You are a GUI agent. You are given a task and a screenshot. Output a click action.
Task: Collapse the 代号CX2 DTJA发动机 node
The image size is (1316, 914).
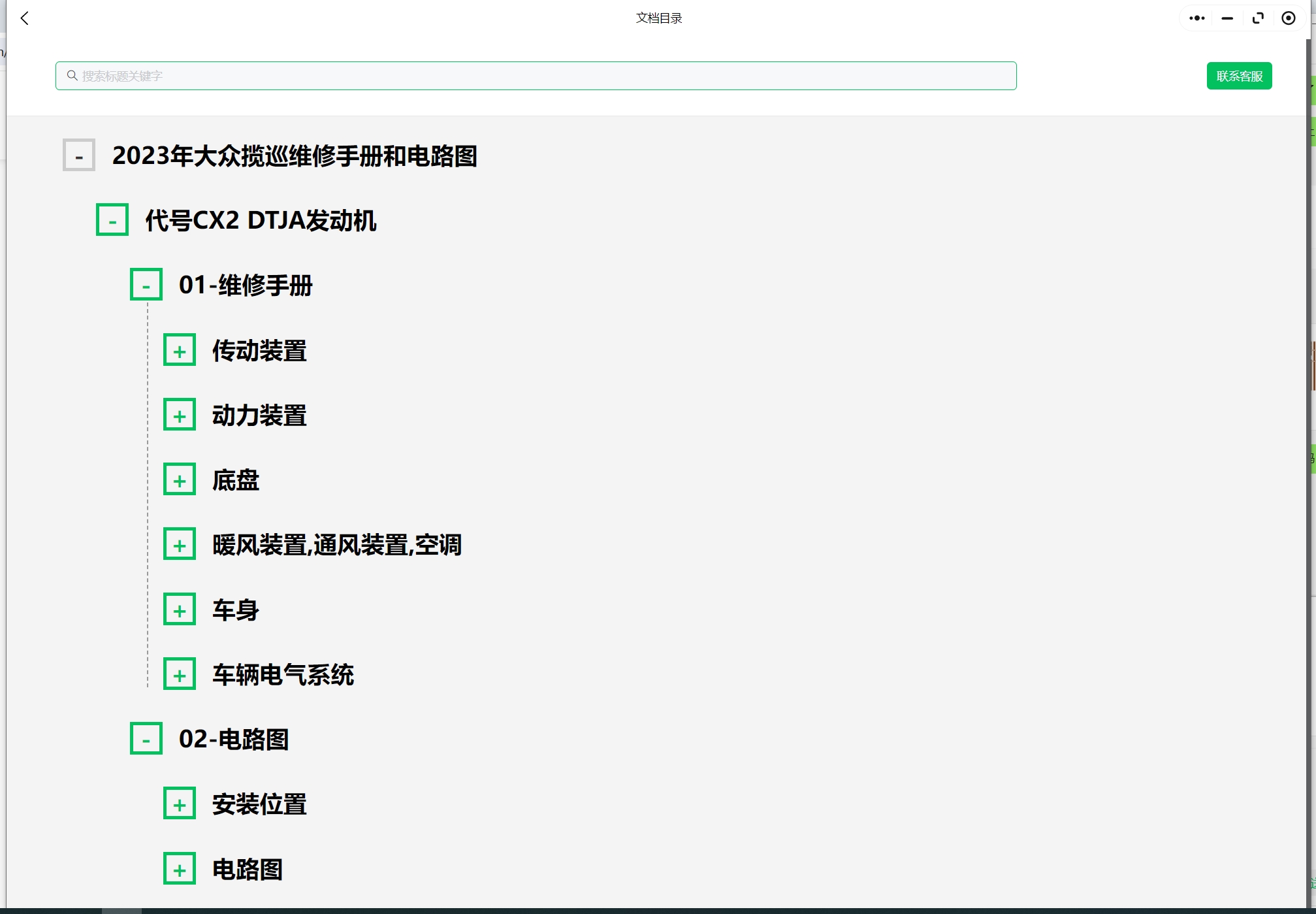tap(112, 220)
